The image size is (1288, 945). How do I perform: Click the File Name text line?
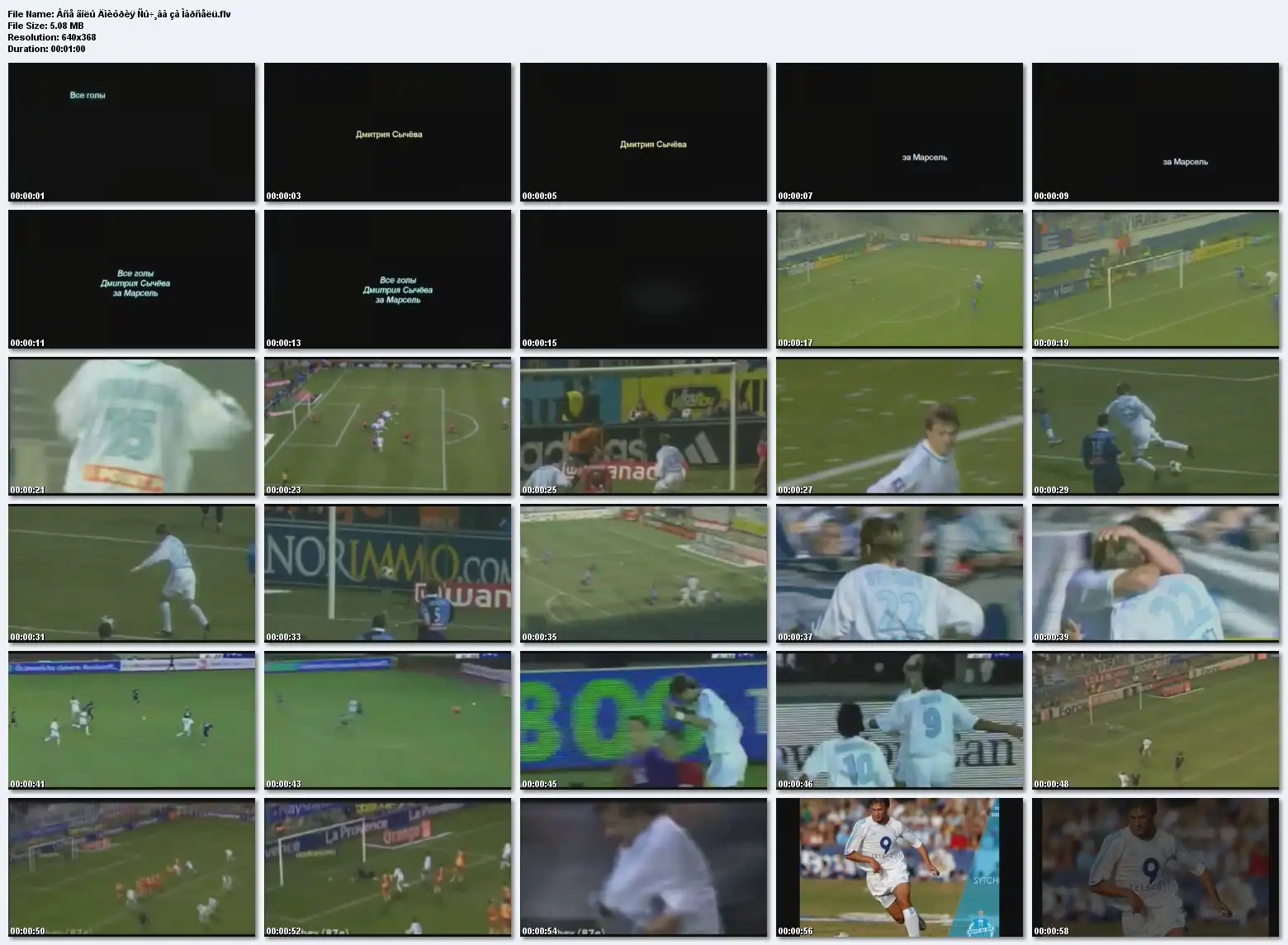[x=119, y=14]
